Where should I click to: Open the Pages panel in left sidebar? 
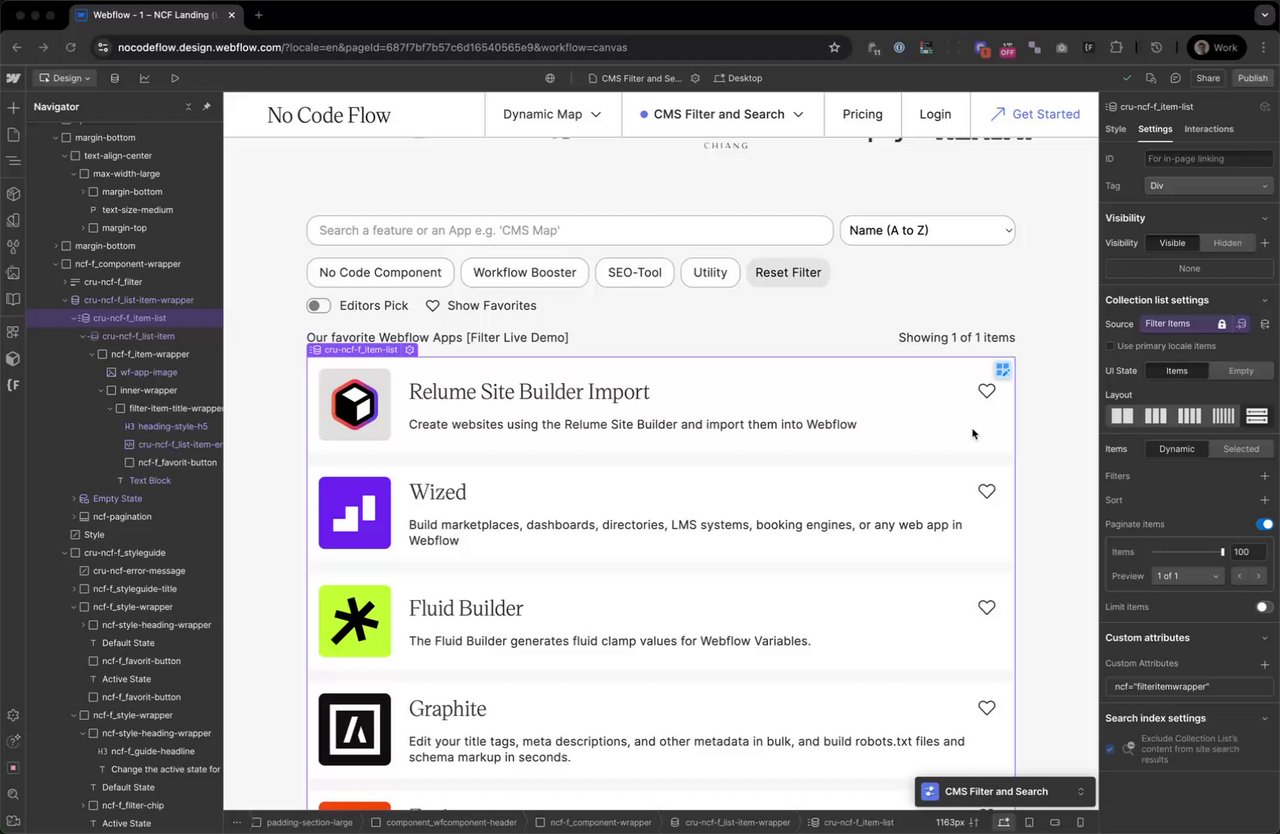point(13,134)
